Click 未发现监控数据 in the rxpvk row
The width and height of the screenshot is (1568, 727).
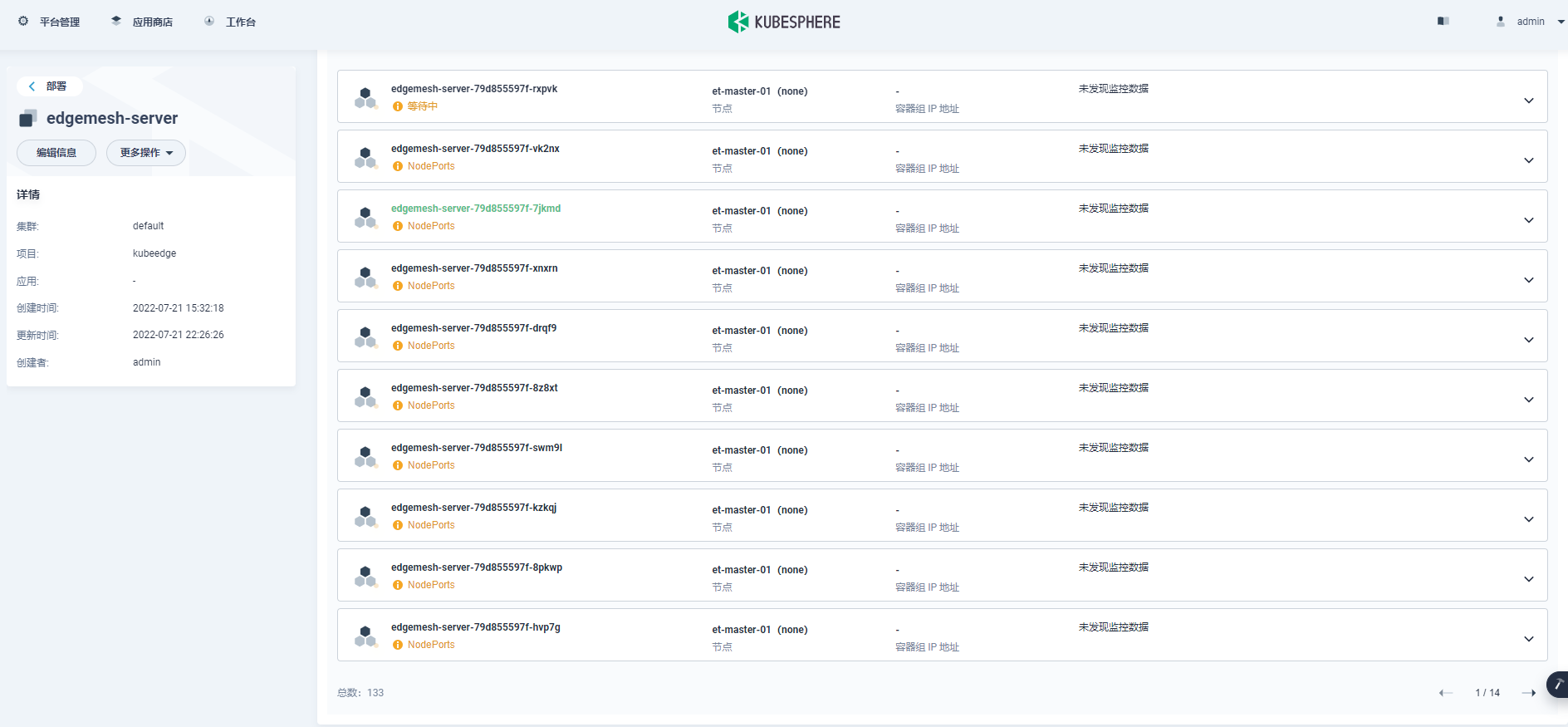tap(1114, 89)
